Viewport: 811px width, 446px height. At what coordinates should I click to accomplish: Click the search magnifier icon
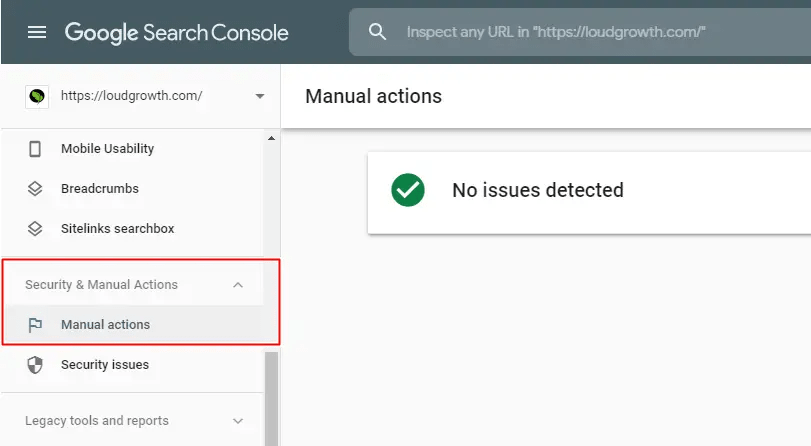(377, 32)
